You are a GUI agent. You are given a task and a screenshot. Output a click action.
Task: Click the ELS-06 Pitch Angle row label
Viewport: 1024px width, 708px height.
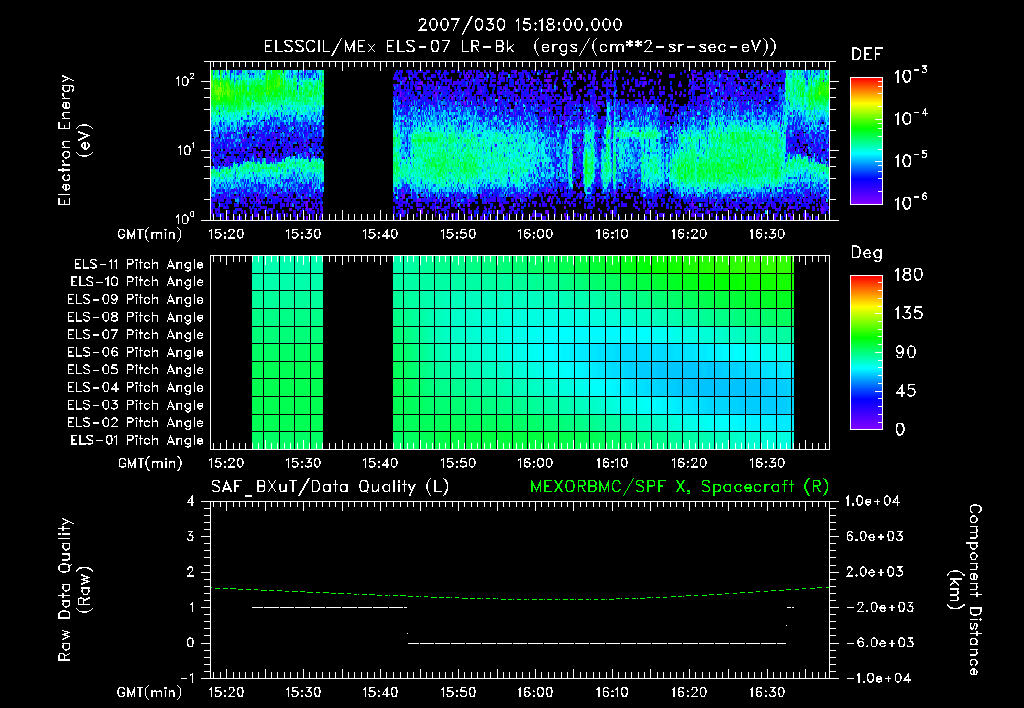coord(136,352)
